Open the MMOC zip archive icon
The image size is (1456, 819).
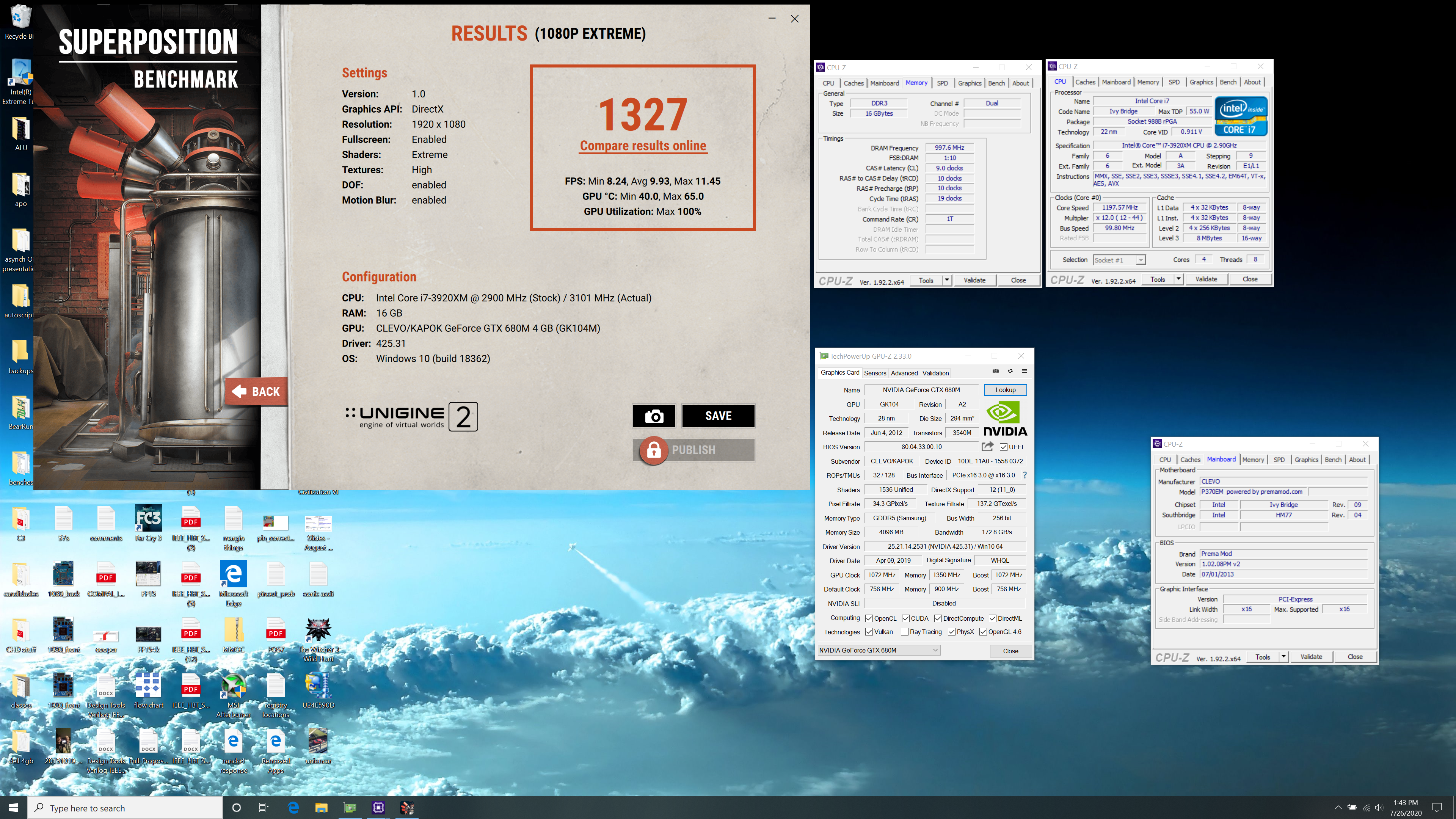click(x=234, y=635)
